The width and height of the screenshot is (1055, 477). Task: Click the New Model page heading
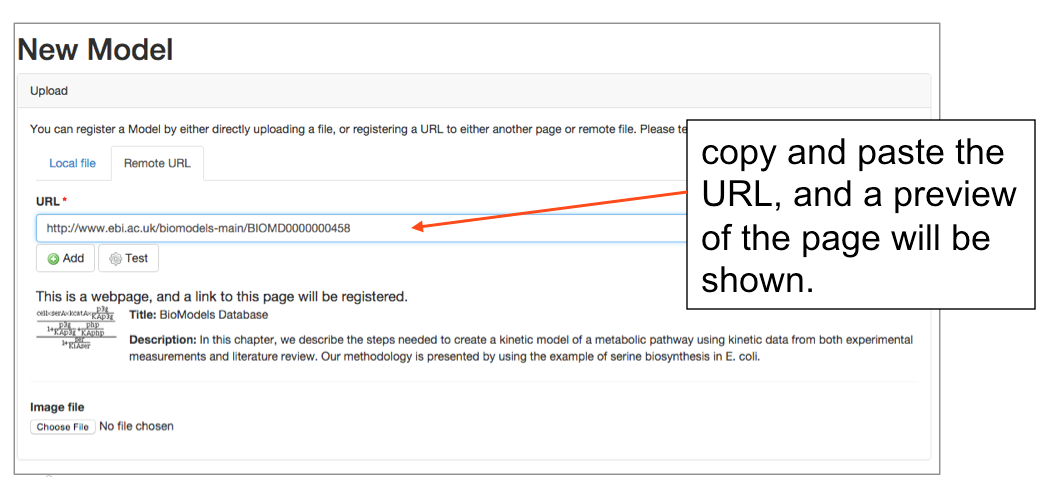(x=96, y=49)
